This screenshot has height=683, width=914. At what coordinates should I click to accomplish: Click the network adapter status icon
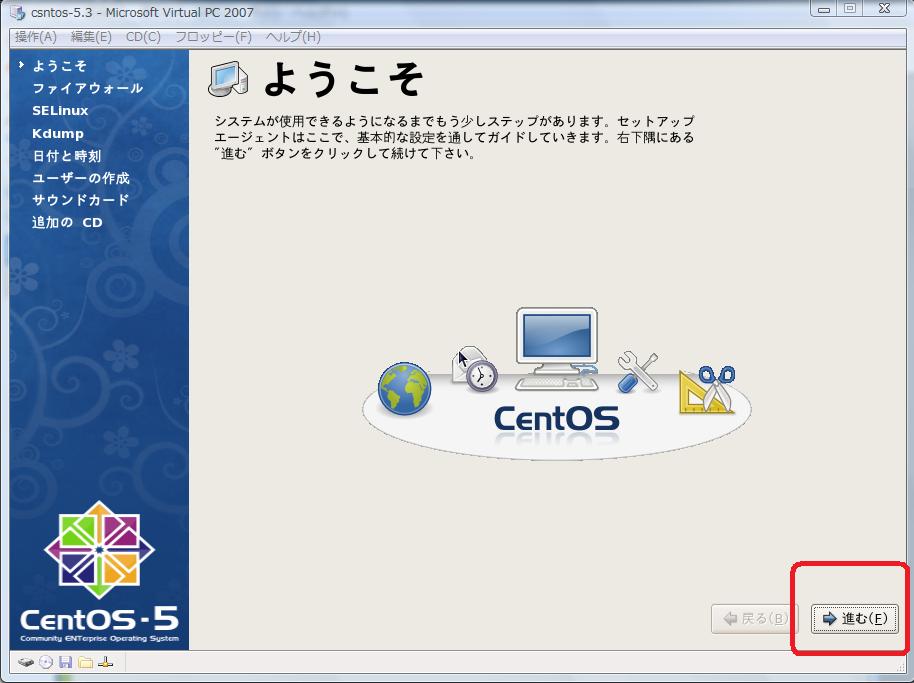tap(106, 662)
